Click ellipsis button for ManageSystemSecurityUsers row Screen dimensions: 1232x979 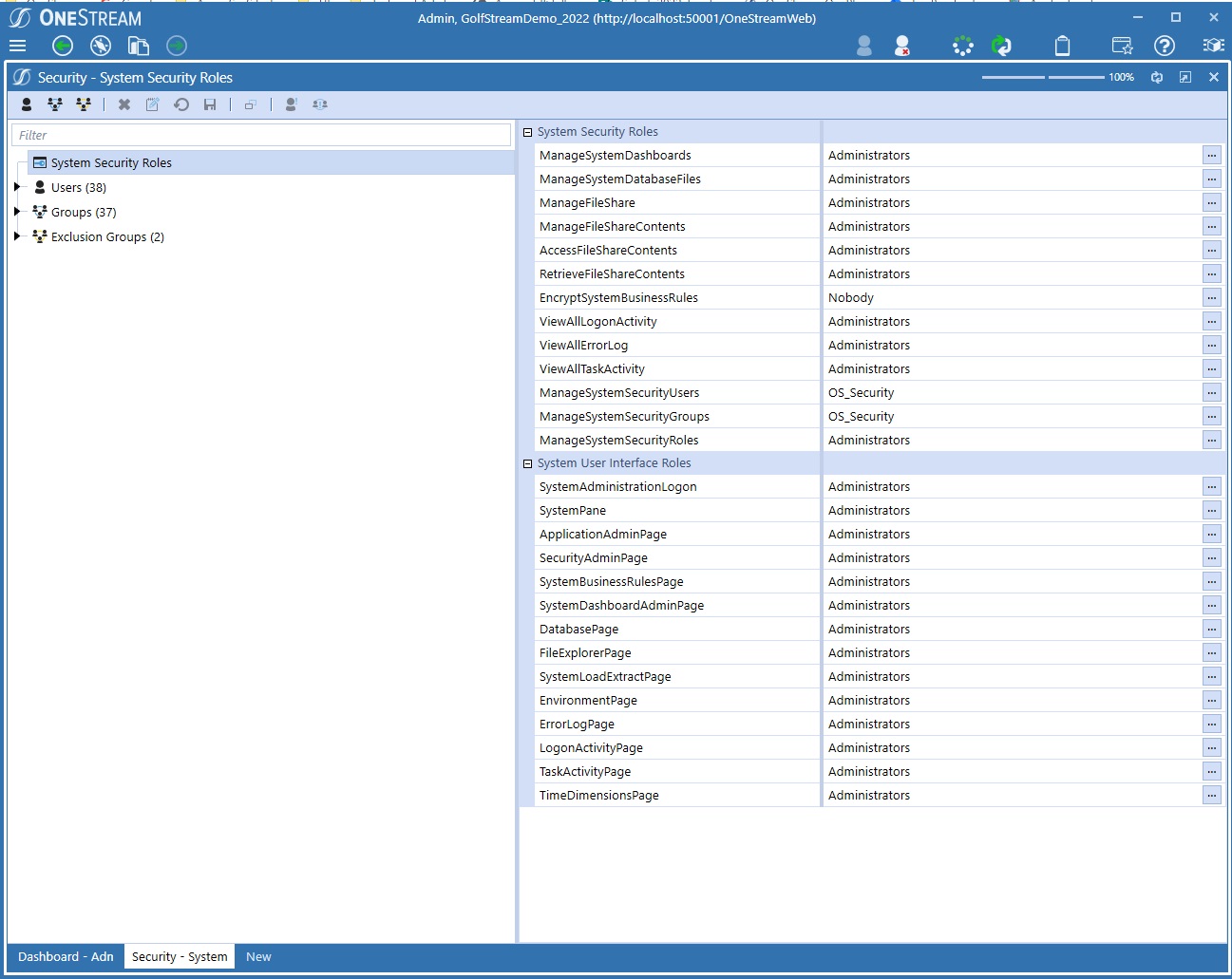coord(1211,393)
